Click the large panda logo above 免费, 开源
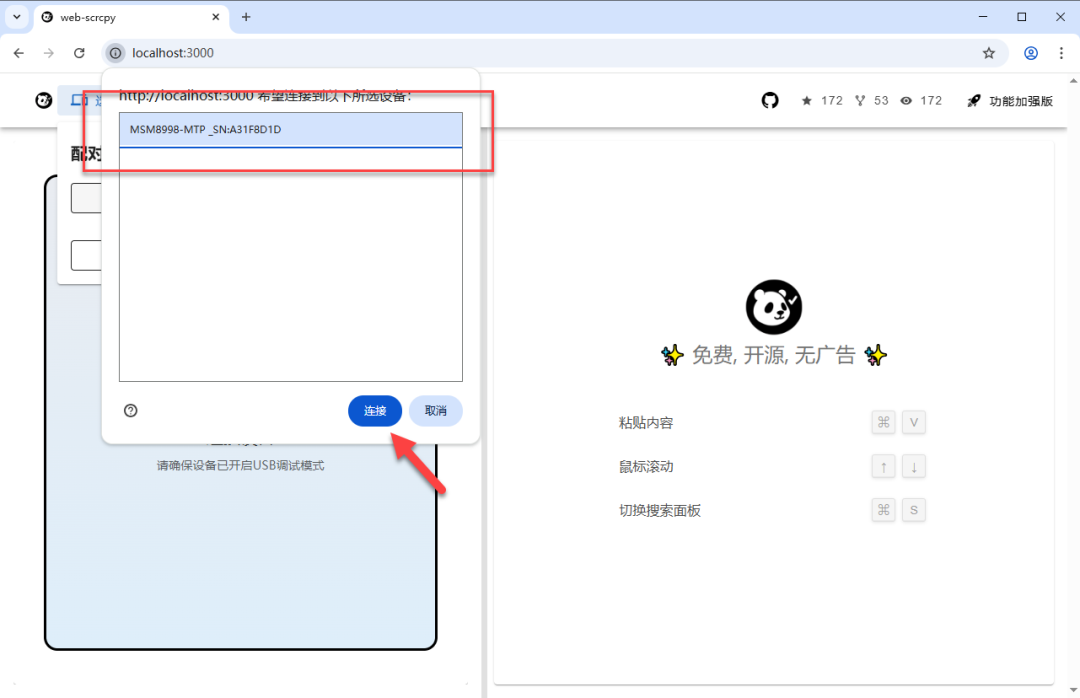This screenshot has height=698, width=1080. (773, 305)
